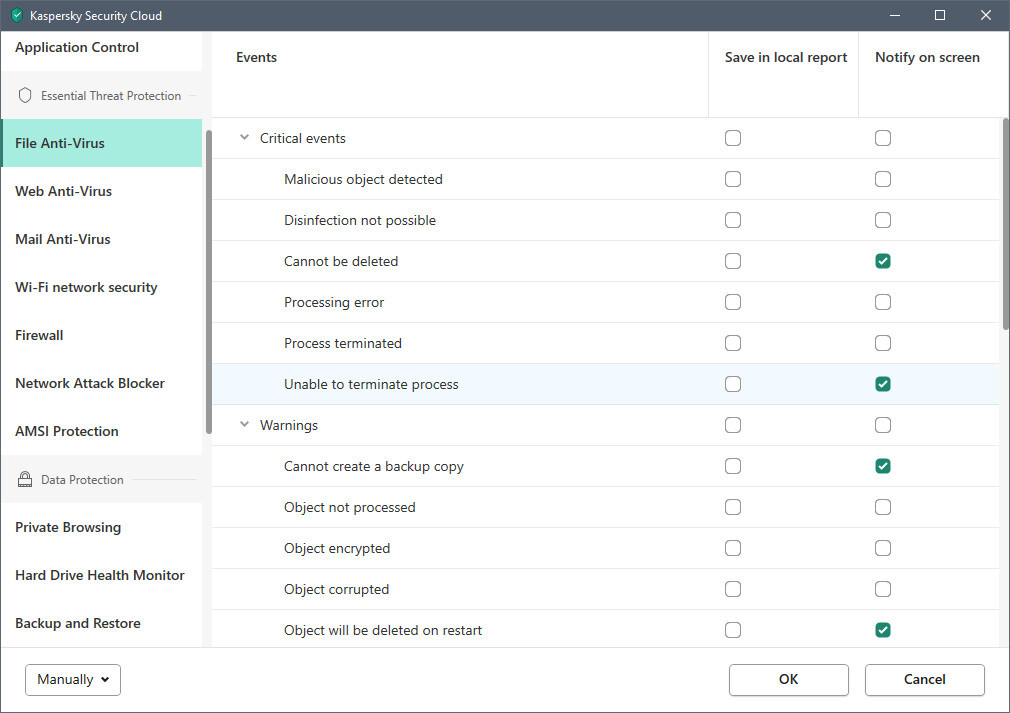Go to Mail Anti-Virus section

tap(102, 239)
